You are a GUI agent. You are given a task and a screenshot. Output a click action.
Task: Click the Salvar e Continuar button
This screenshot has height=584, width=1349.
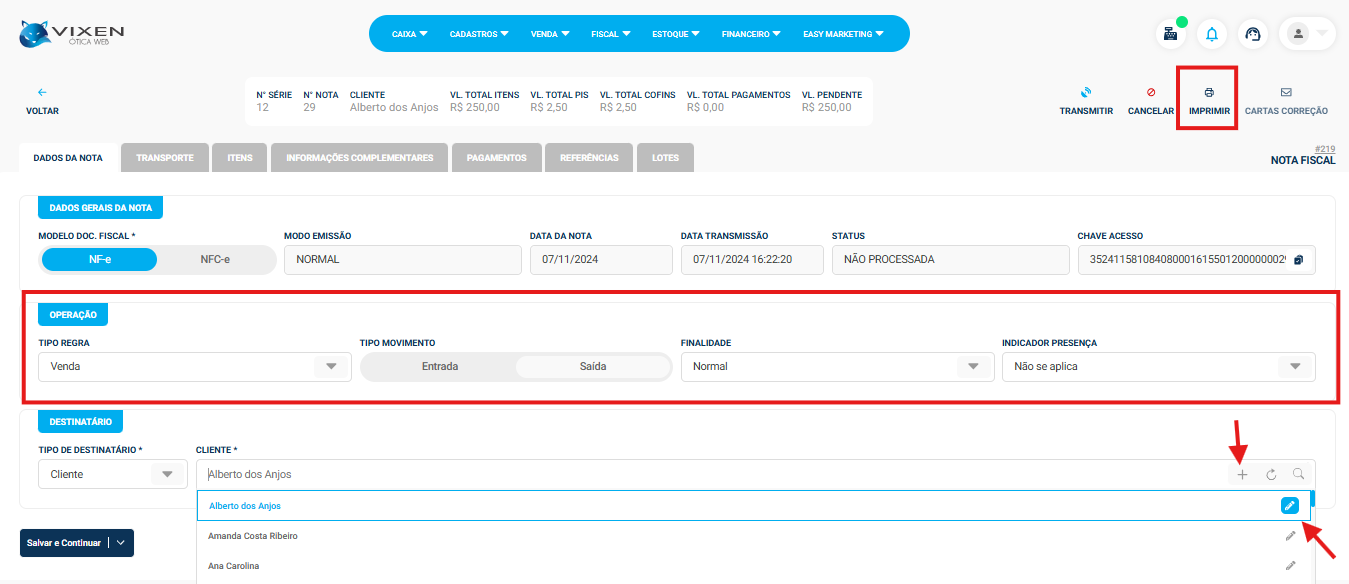(64, 543)
